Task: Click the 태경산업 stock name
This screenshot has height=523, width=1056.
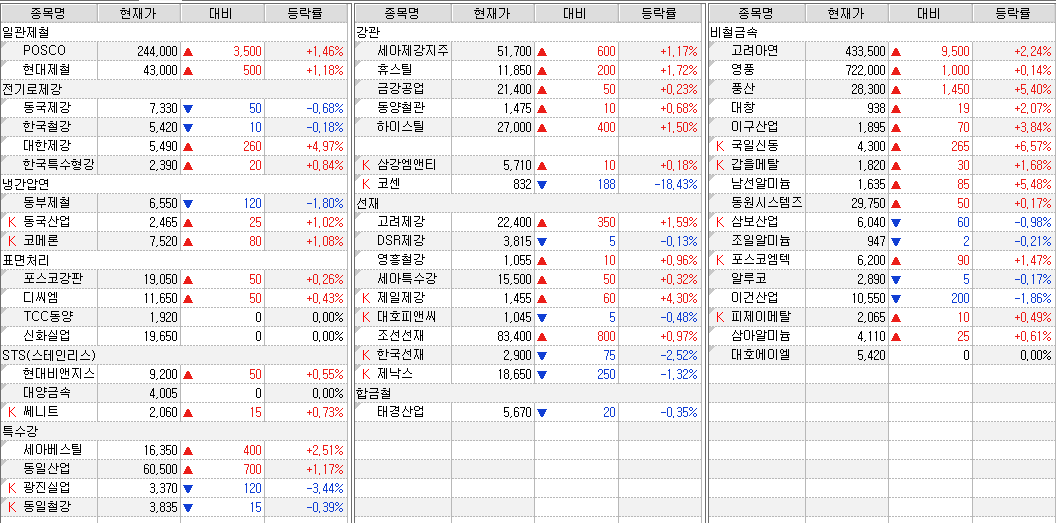Action: [x=400, y=411]
